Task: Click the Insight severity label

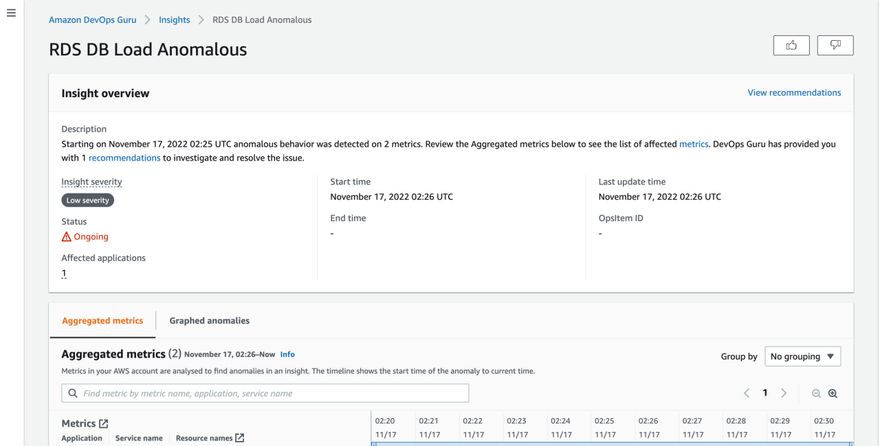Action: coord(91,182)
